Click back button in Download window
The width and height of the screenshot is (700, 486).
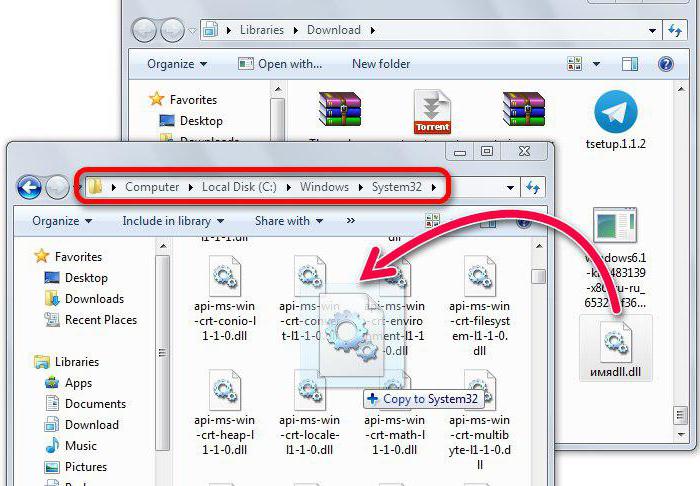point(144,30)
